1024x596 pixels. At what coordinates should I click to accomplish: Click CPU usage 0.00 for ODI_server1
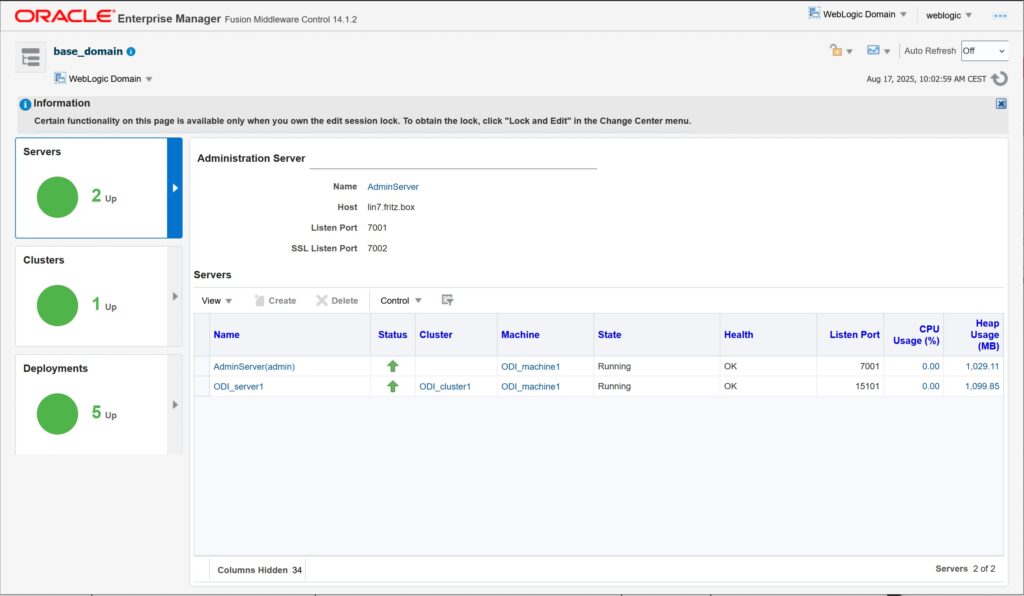(931, 386)
